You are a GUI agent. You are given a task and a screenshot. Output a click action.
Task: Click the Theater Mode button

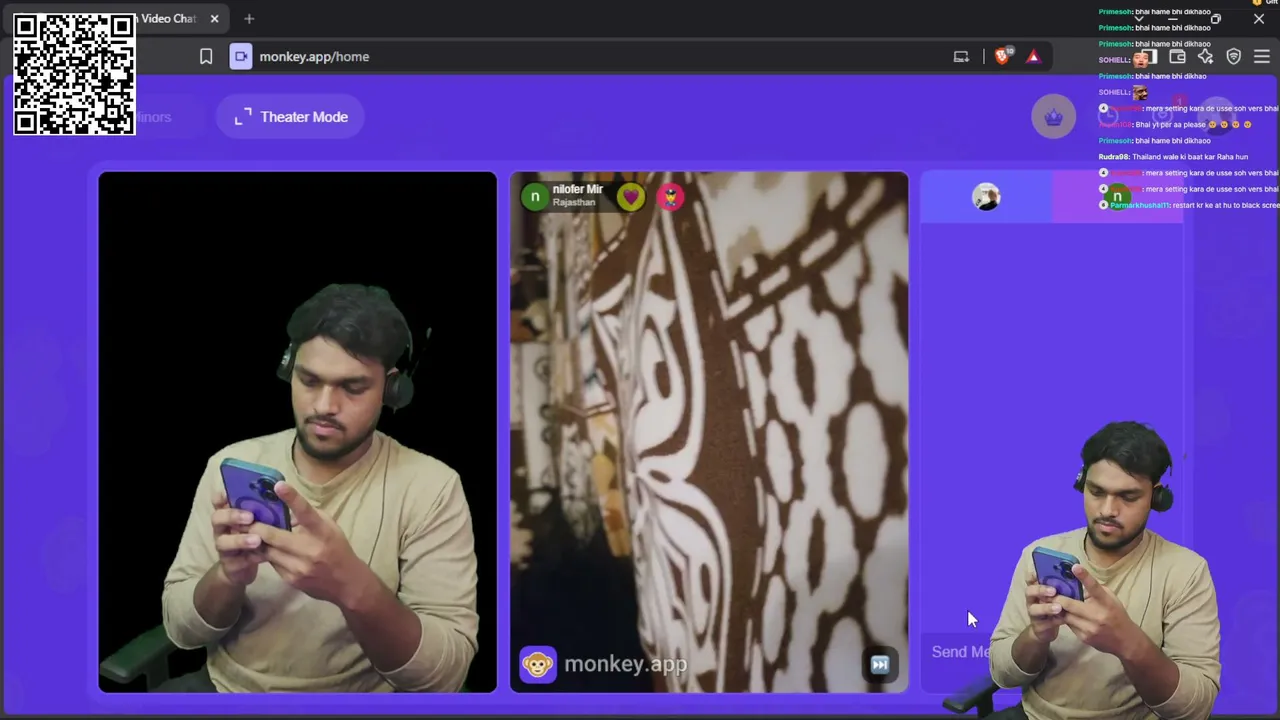pos(290,117)
